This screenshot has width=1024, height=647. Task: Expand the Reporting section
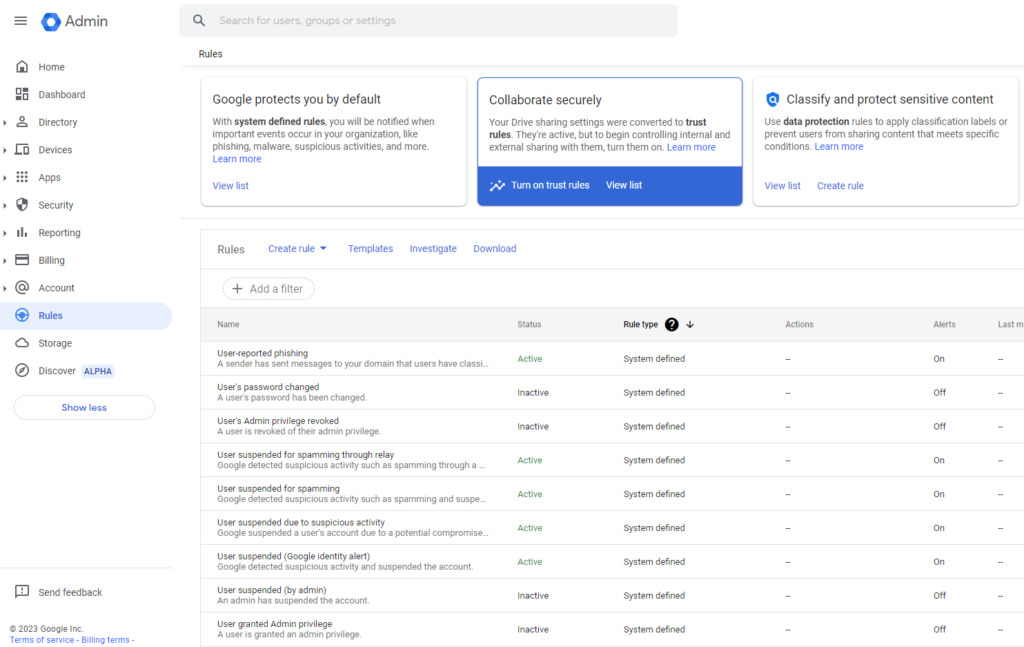[5, 233]
